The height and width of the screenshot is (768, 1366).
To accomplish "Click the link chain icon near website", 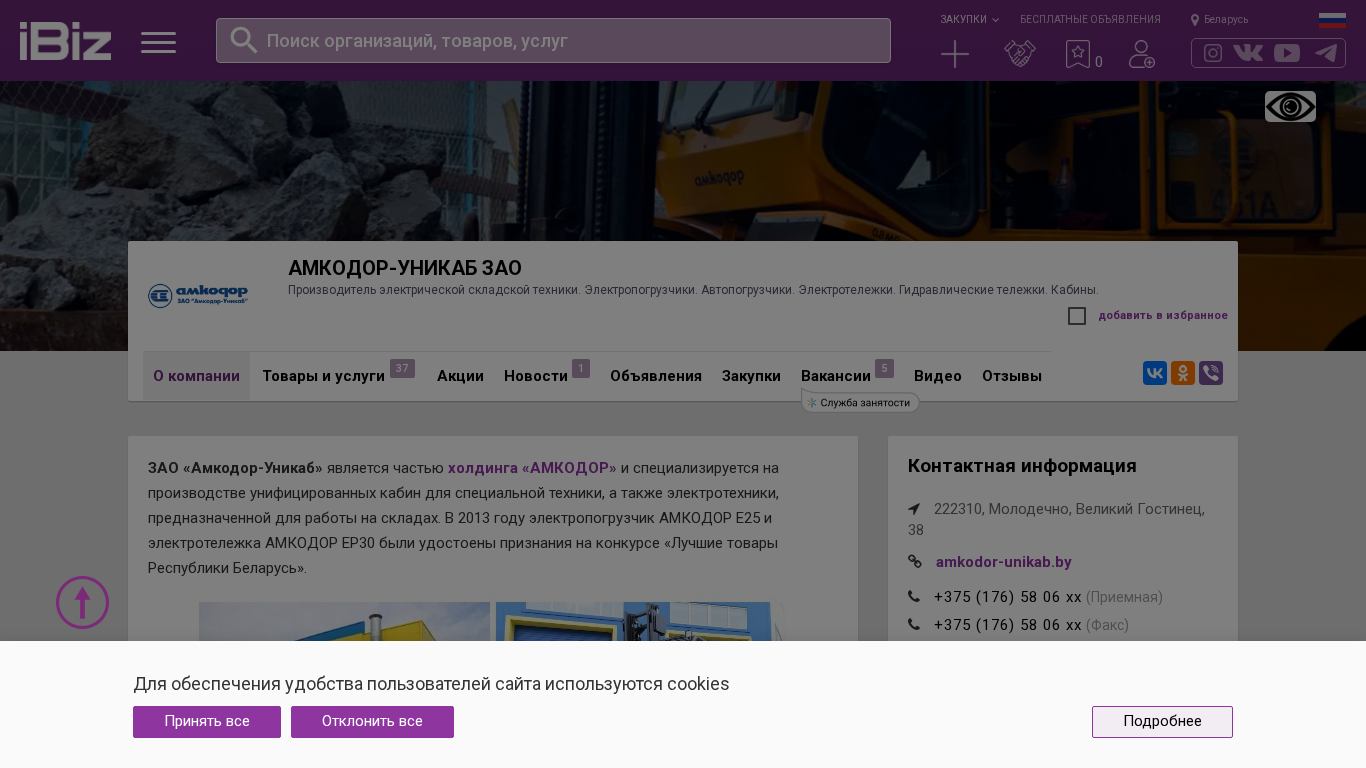I will click(x=915, y=562).
